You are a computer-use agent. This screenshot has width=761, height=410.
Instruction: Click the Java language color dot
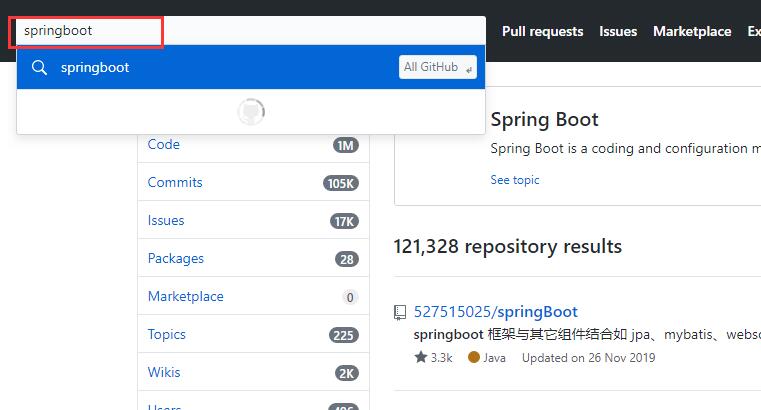click(x=474, y=357)
